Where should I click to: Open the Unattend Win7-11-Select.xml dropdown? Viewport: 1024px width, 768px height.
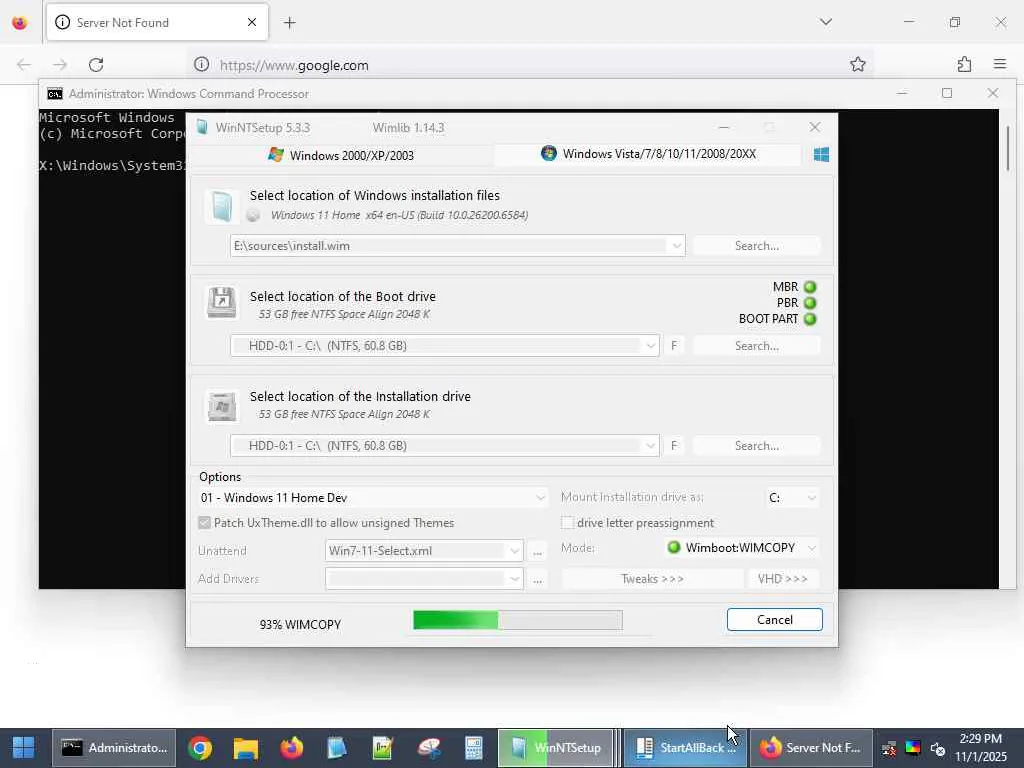coord(515,551)
